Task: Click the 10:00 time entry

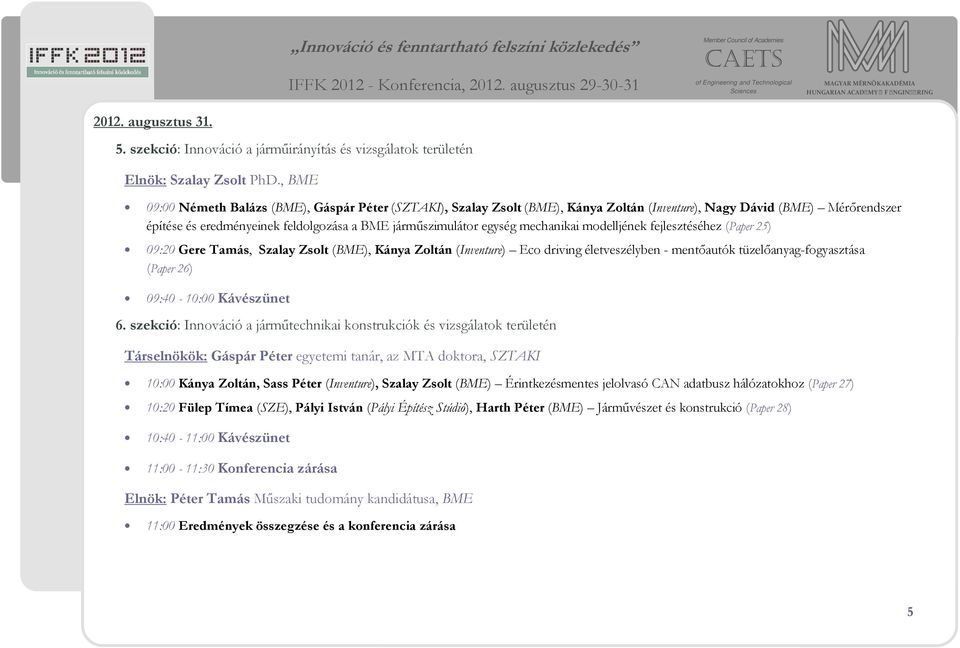Action: (x=160, y=383)
